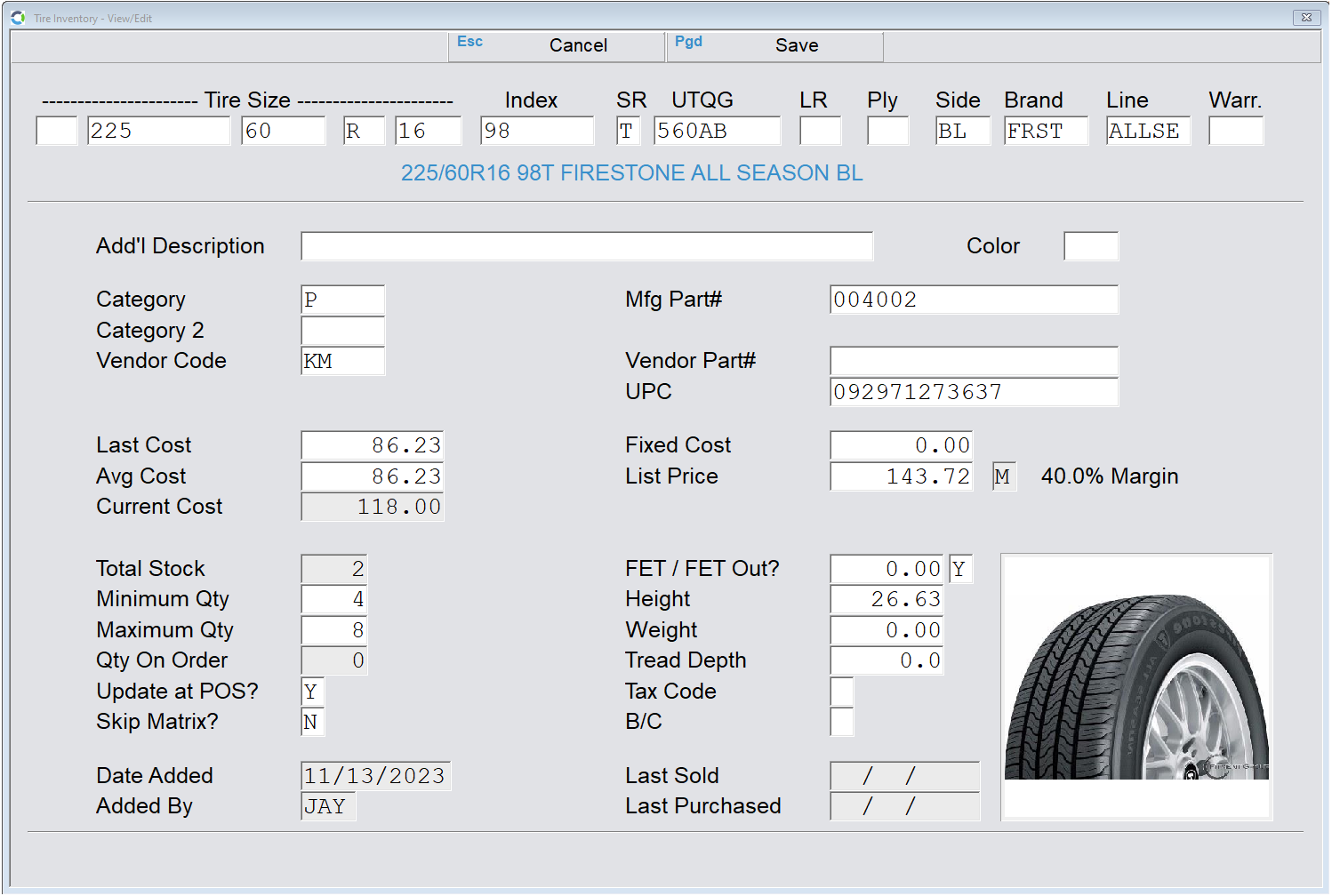Click the Cancel button
Viewport: 1332px width, 896px height.
557,46
